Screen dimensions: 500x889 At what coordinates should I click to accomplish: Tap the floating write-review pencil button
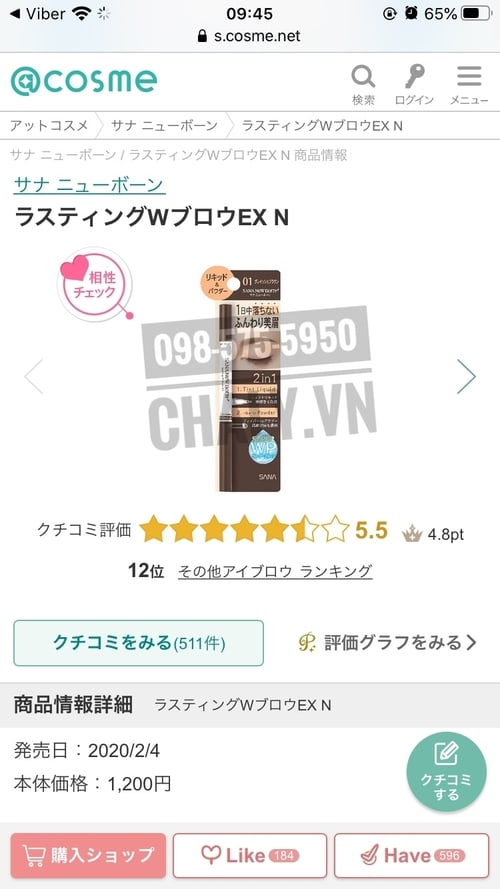pyautogui.click(x=446, y=772)
